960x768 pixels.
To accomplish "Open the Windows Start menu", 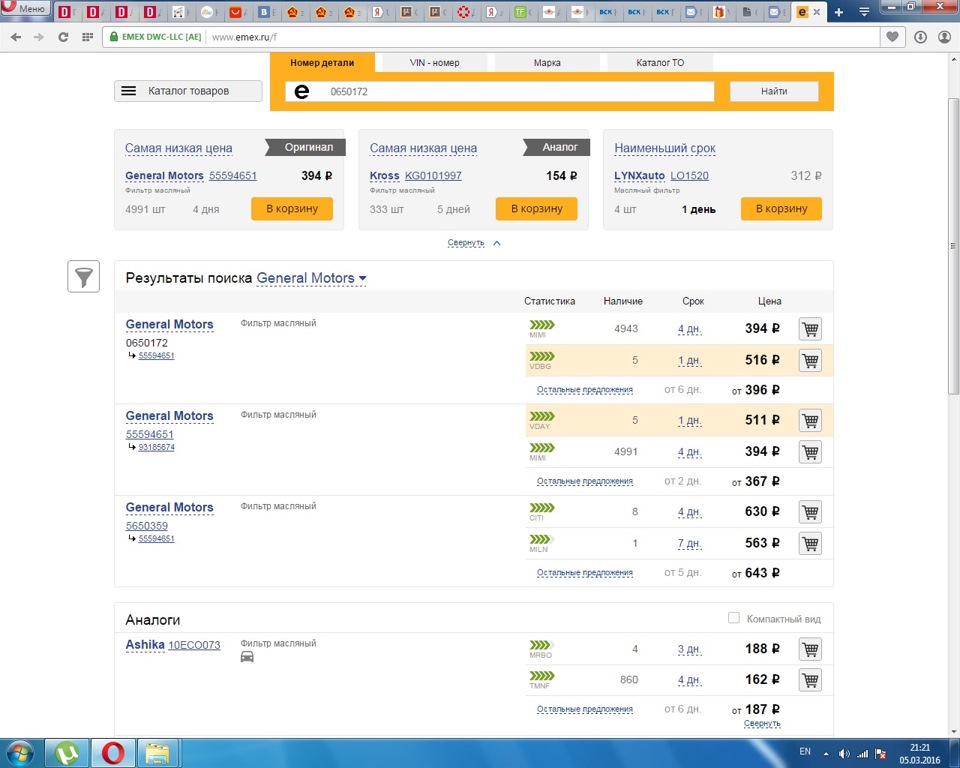I will click(20, 753).
